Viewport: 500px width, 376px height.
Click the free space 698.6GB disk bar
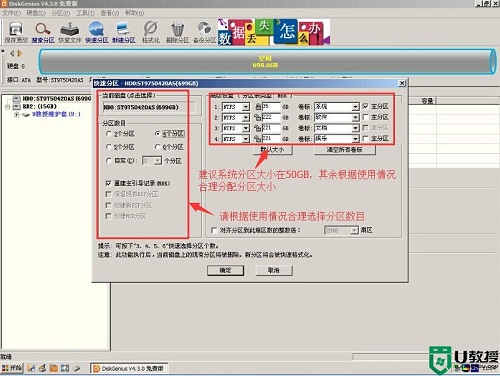(267, 62)
